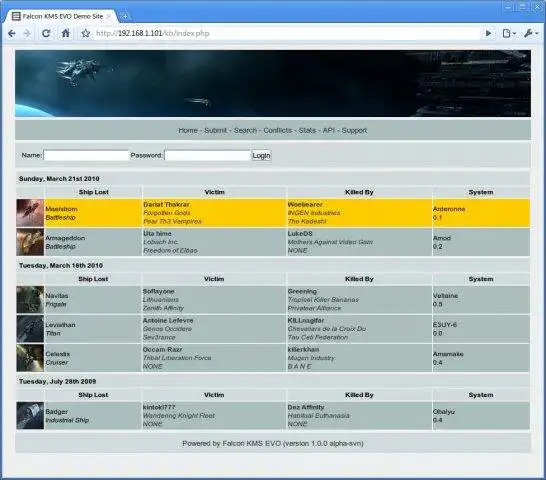Click killer Woebearer
This screenshot has height=480, width=546.
(x=305, y=204)
